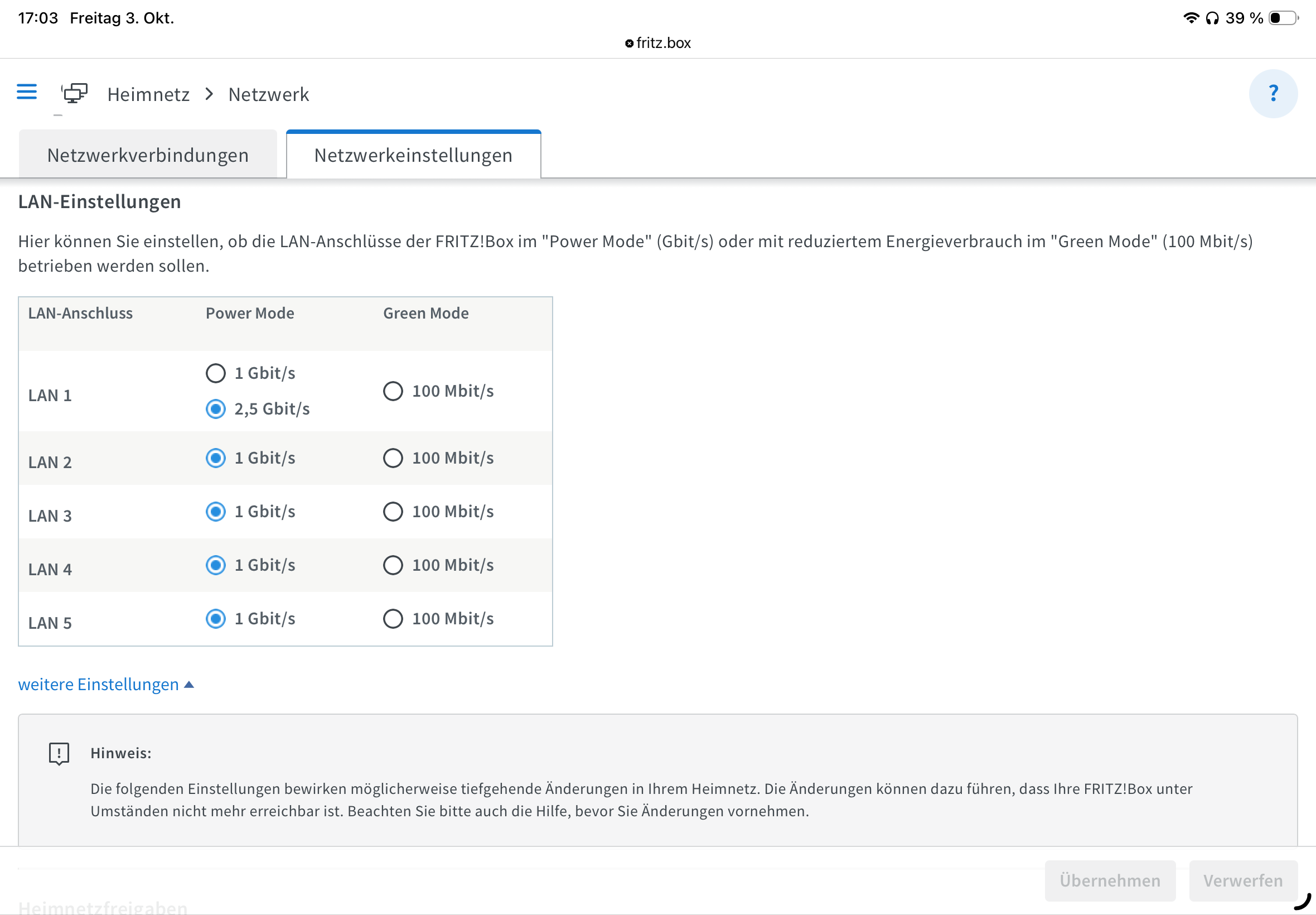1316x915 pixels.
Task: Click the triangle arrow next to weitere Einstellungen
Action: click(189, 685)
